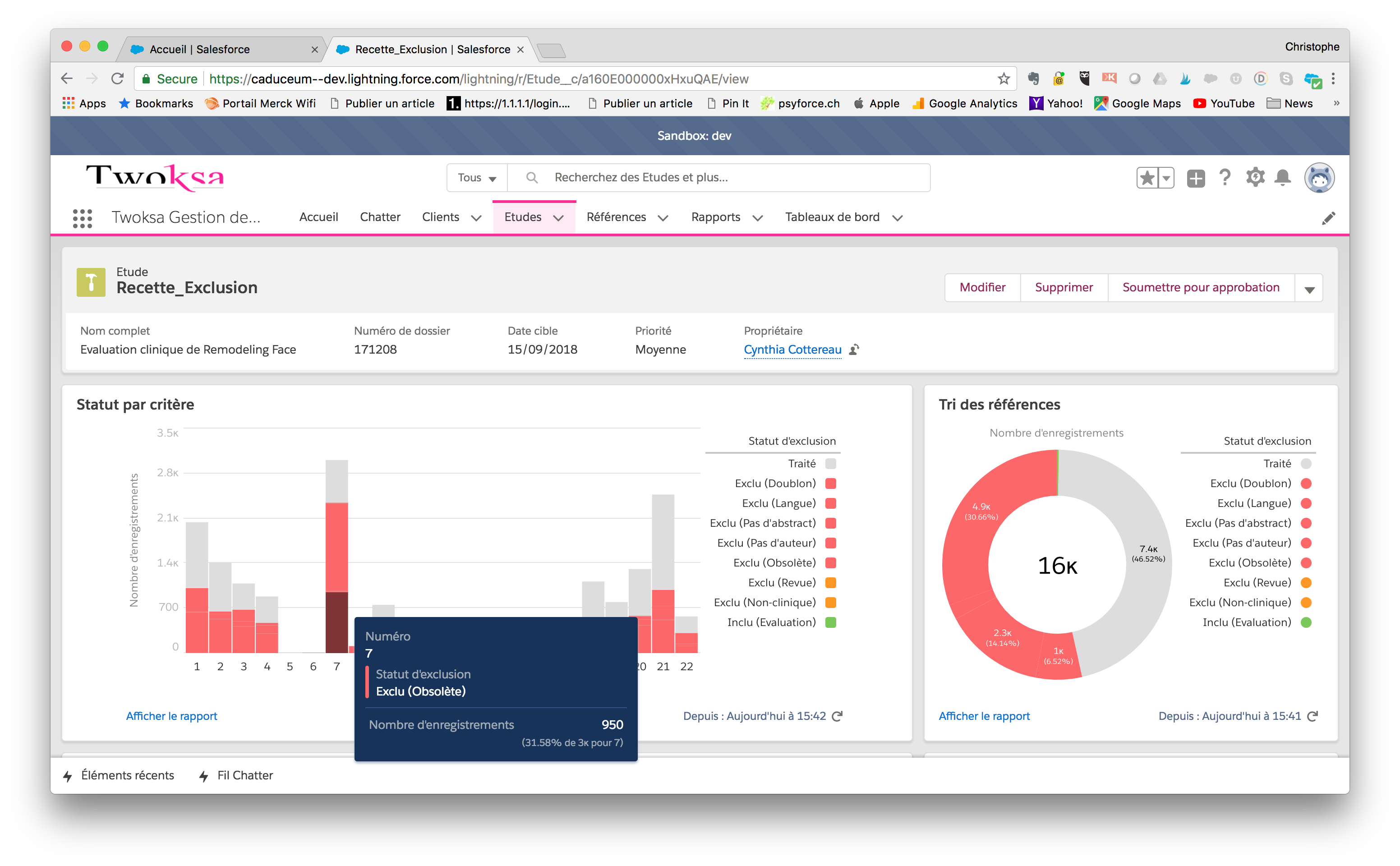
Task: Click the bar for number 1
Action: pyautogui.click(x=196, y=588)
